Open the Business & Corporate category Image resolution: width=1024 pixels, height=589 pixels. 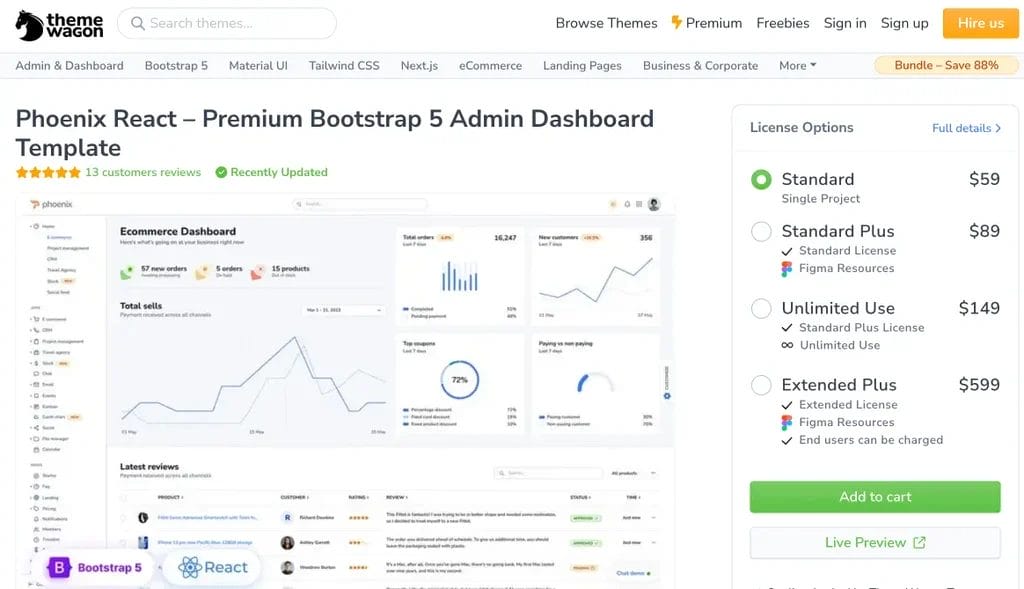point(700,66)
